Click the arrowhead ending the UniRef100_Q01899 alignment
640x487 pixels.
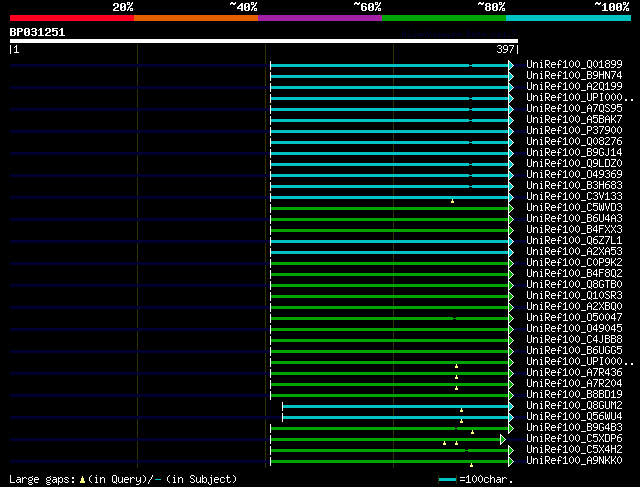(511, 65)
